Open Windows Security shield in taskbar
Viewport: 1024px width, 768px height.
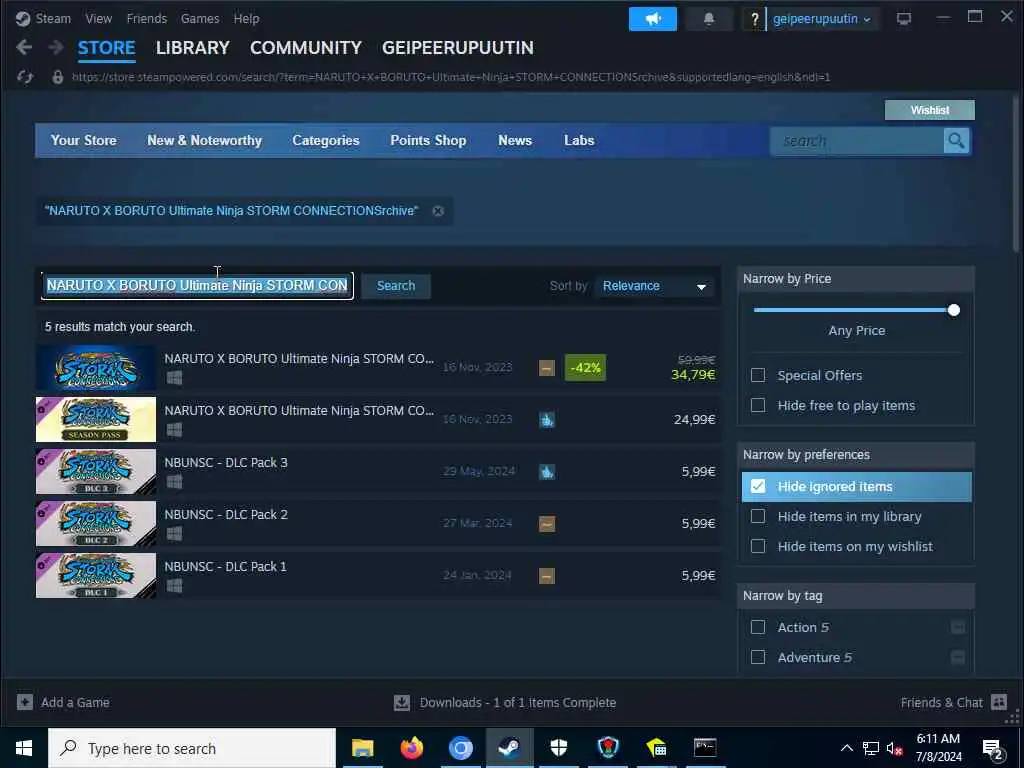coord(558,748)
